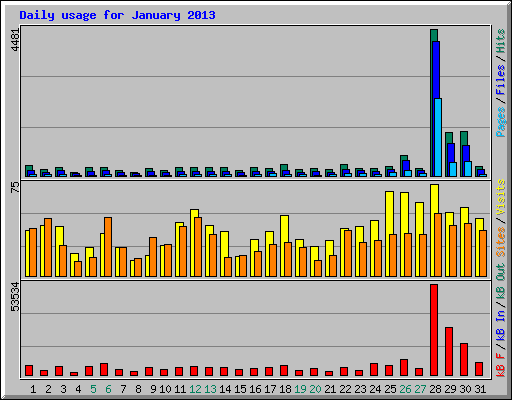Click day label 12 on x-axis
This screenshot has width=512, height=400.
tap(195, 389)
